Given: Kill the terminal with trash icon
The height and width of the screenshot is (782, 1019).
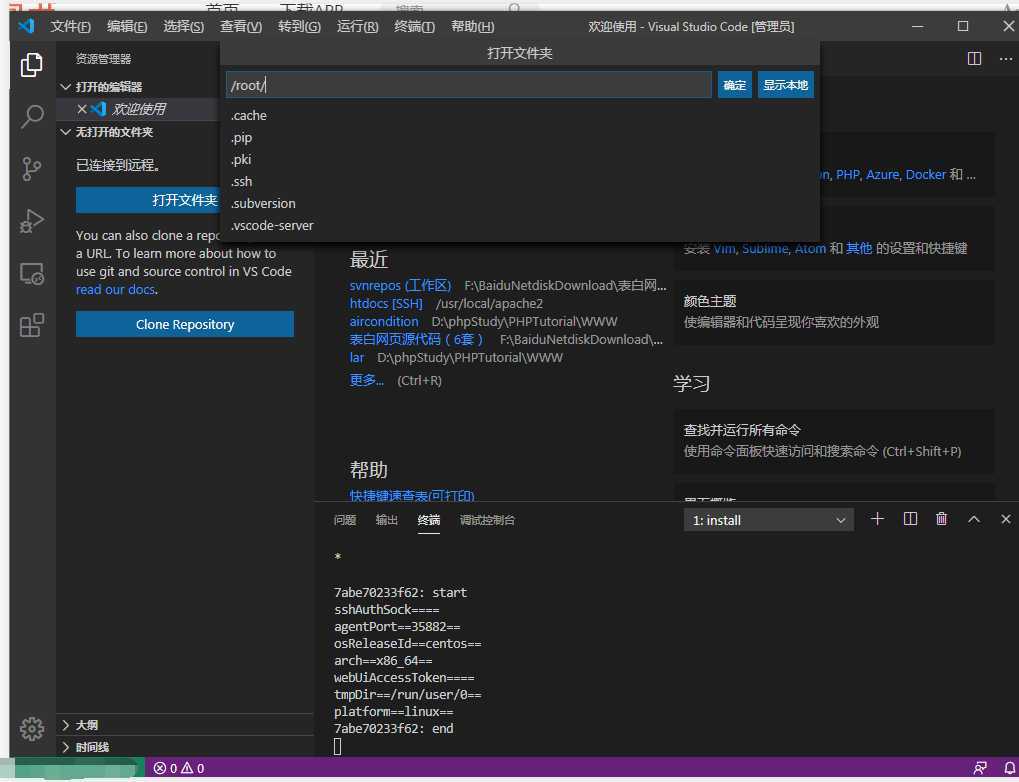Looking at the screenshot, I should point(941,519).
